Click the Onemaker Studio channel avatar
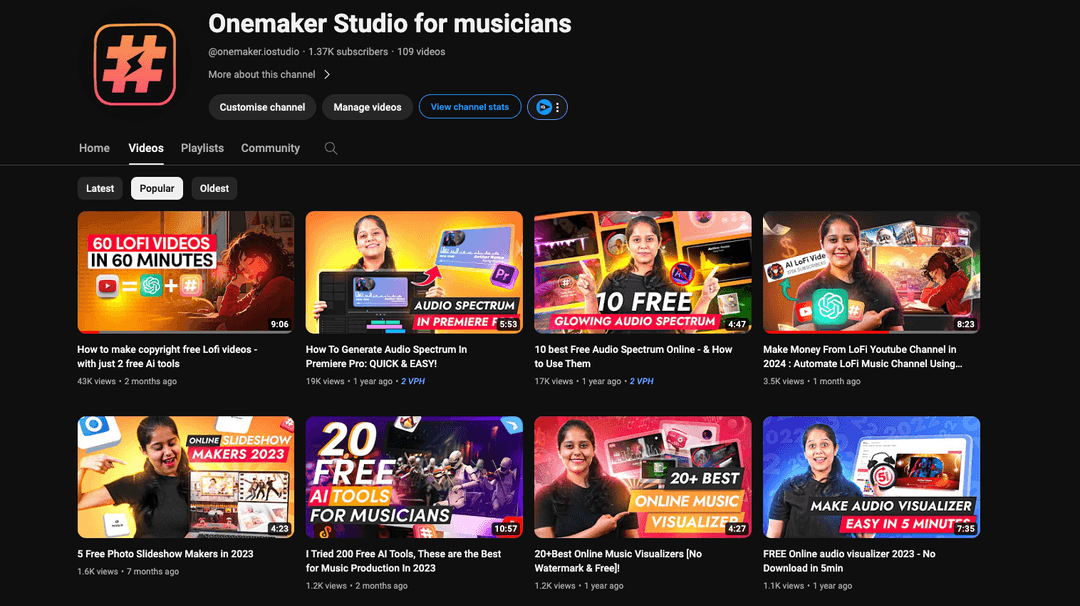The height and width of the screenshot is (606, 1080). (134, 62)
